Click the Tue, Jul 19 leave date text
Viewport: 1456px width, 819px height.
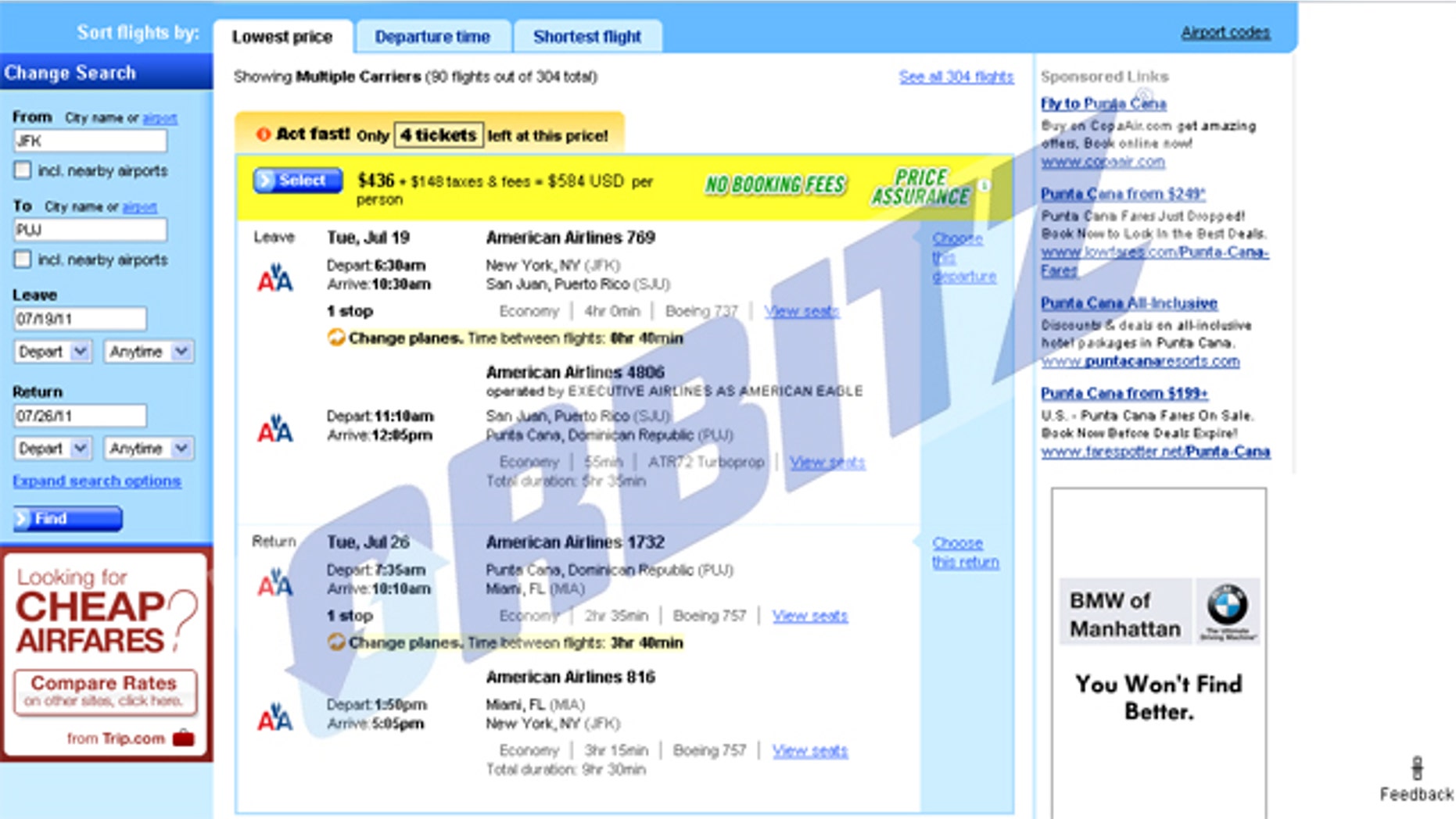point(368,237)
